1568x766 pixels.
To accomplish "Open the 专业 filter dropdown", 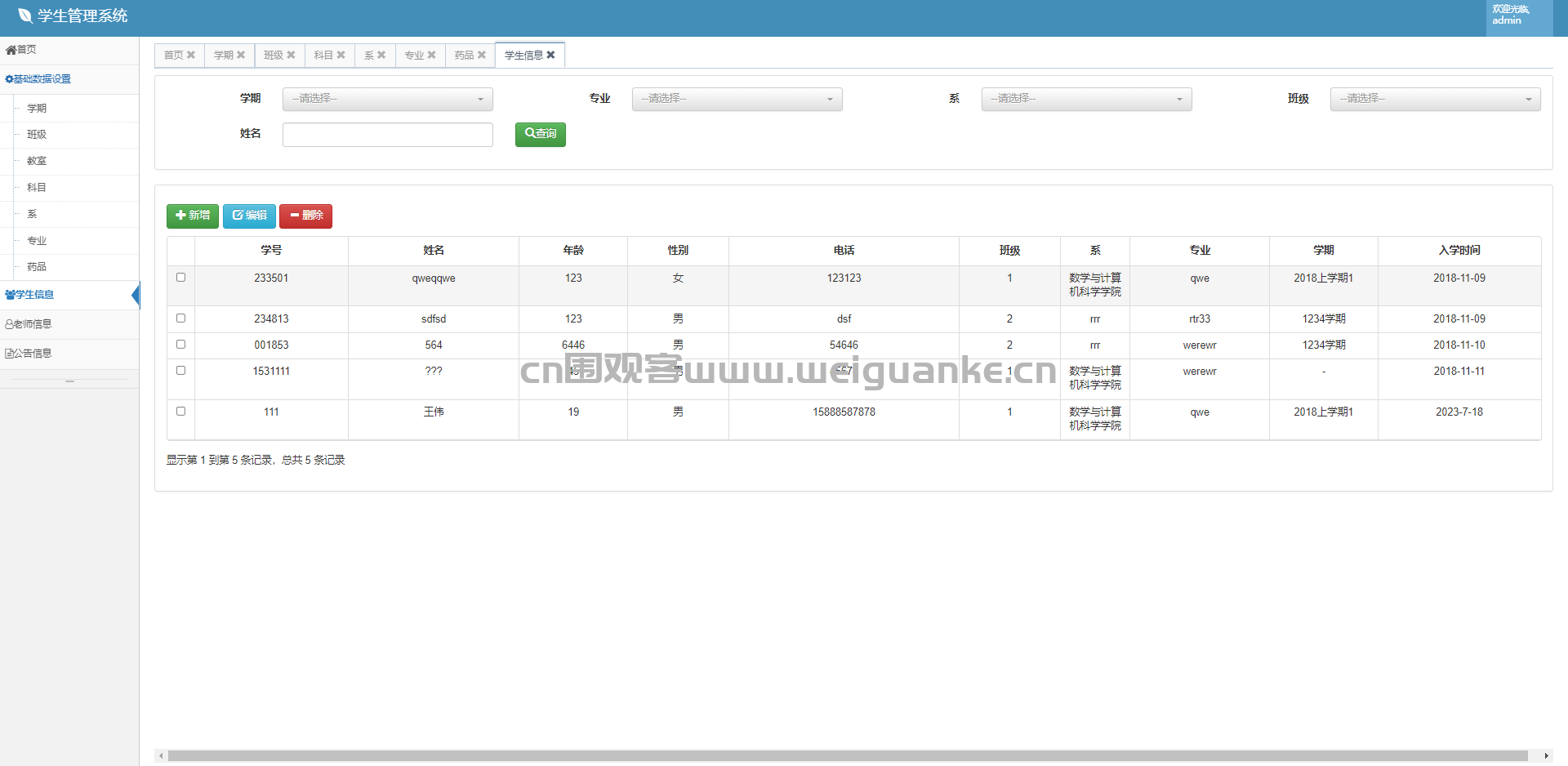I will 737,99.
